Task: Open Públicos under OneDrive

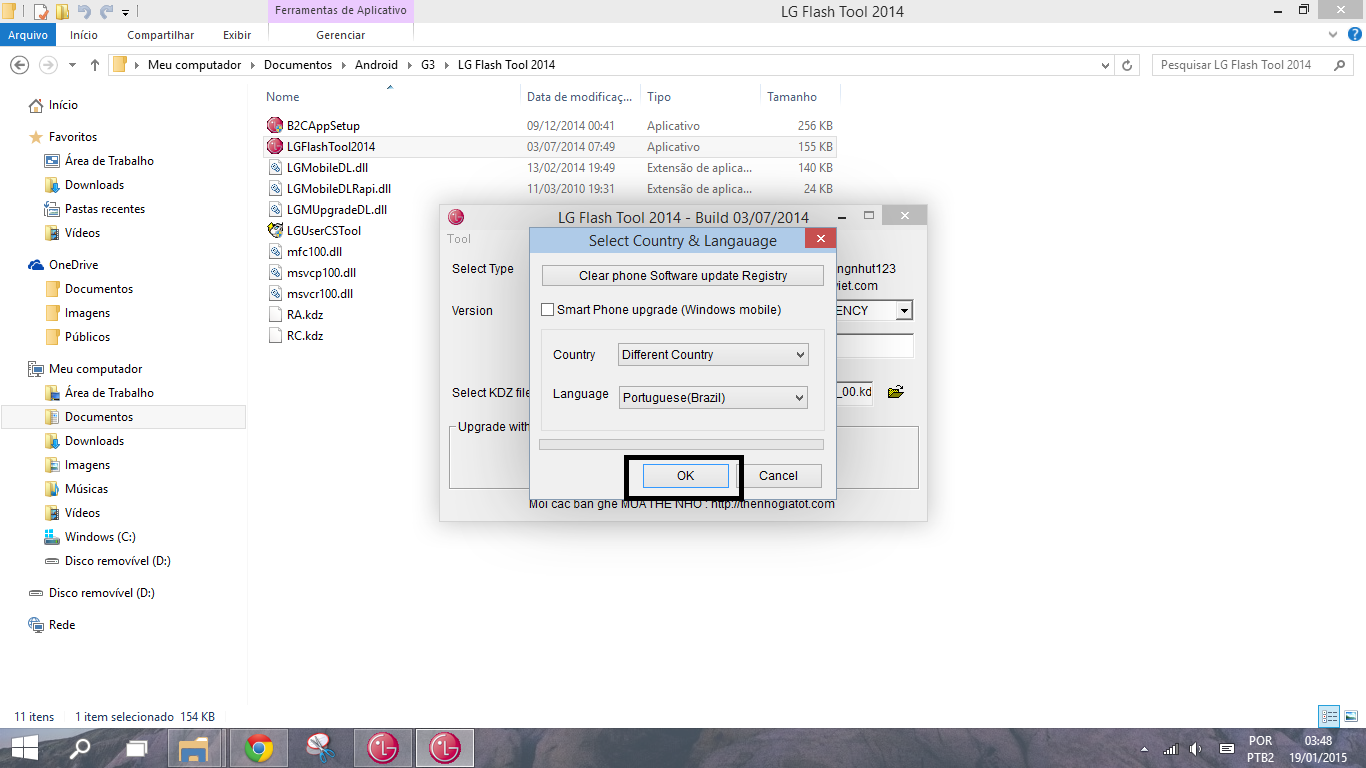Action: point(87,337)
